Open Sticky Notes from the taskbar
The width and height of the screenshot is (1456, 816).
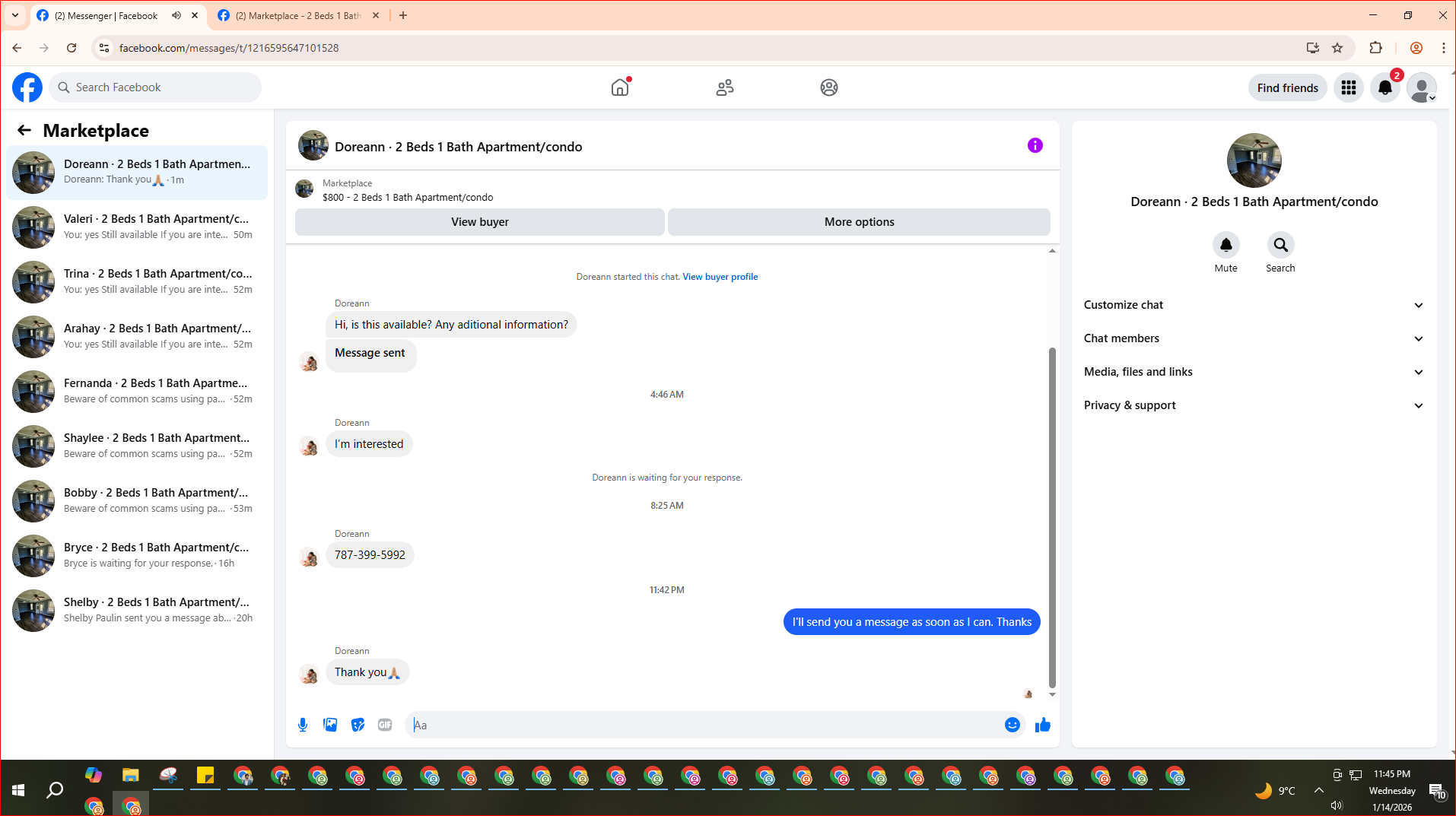(x=205, y=776)
